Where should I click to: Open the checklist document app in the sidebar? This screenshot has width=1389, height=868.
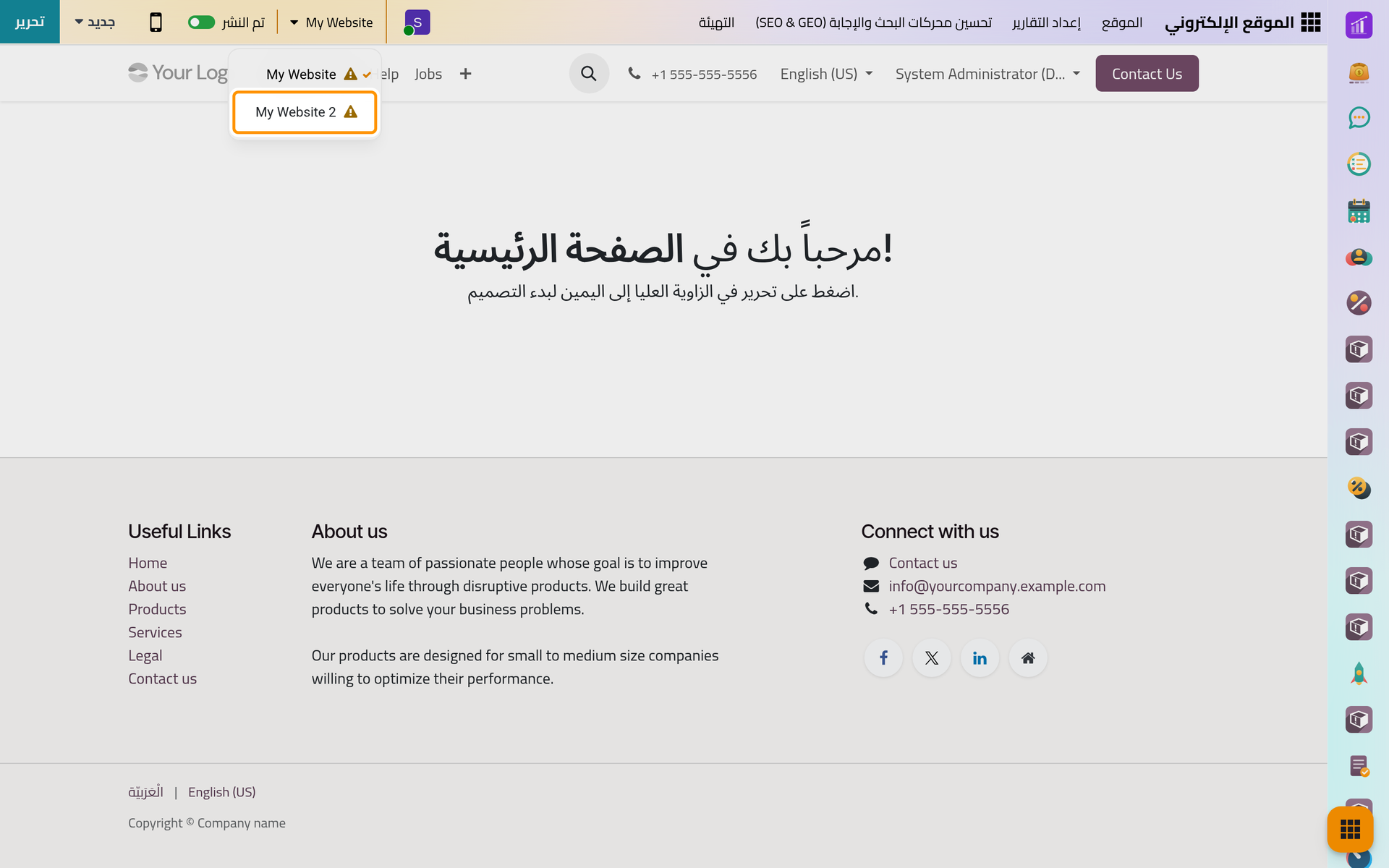pyautogui.click(x=1359, y=766)
